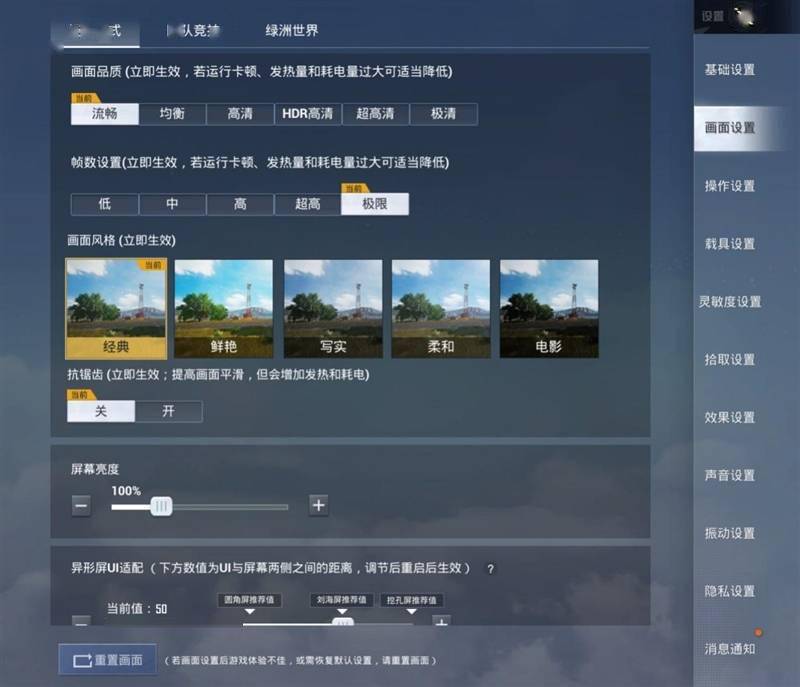Viewport: 800px width, 687px height.
Task: Decrease screen brightness with minus button
Action: pyautogui.click(x=82, y=506)
